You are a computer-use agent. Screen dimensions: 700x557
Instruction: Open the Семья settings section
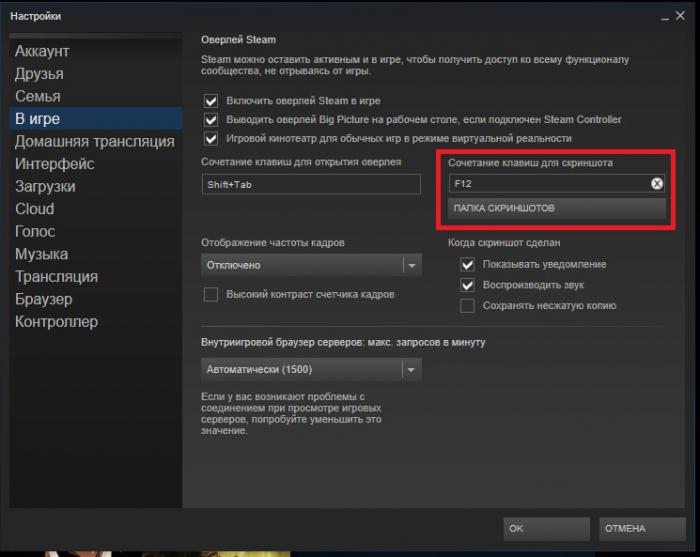[x=96, y=96]
